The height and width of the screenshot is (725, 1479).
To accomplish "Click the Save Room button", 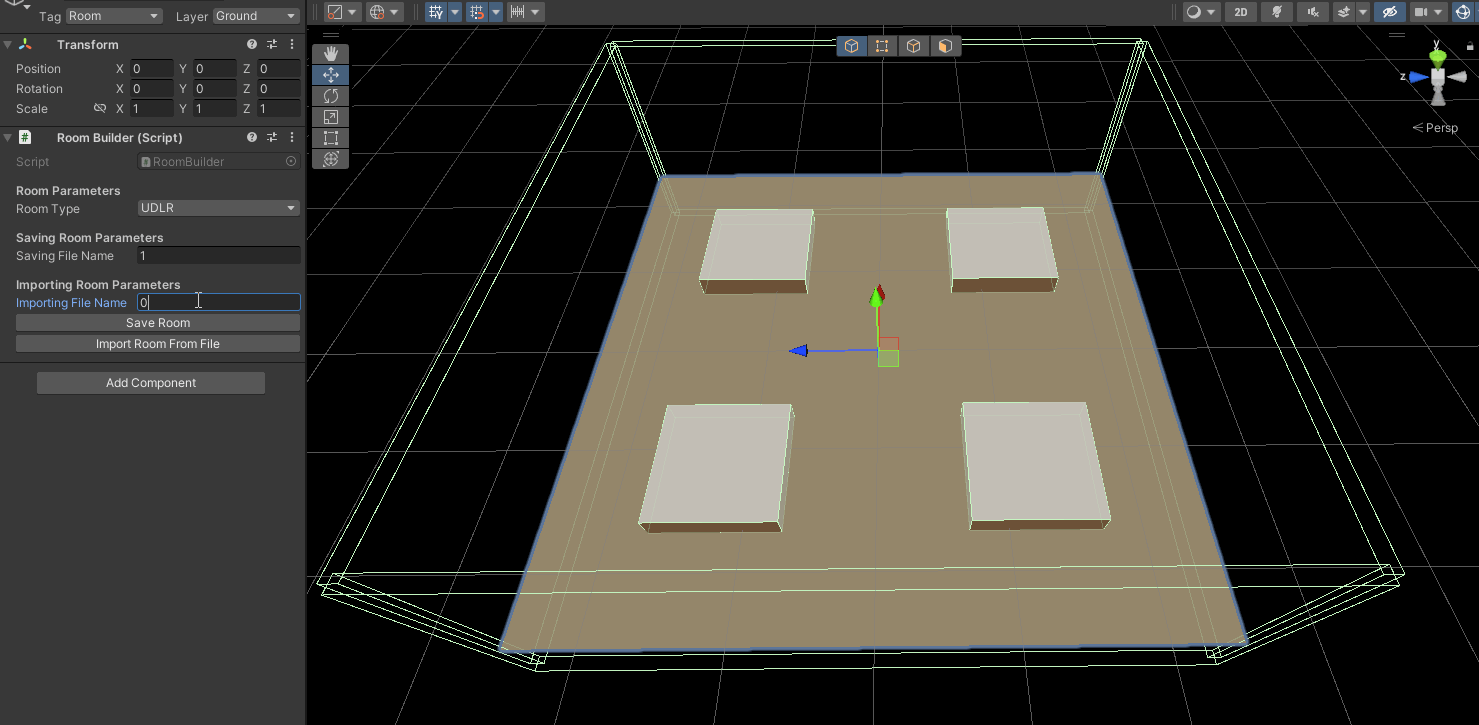I will (158, 323).
